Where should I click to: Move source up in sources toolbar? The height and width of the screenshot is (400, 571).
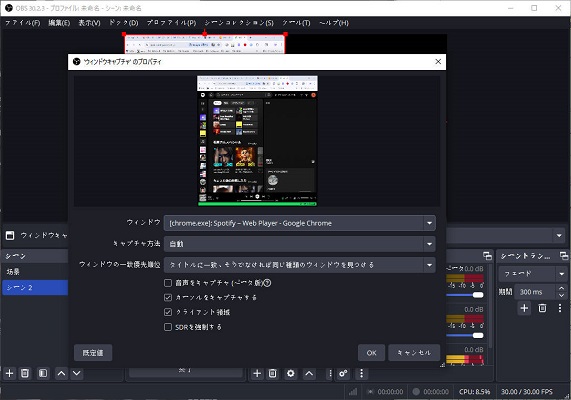pos(309,373)
